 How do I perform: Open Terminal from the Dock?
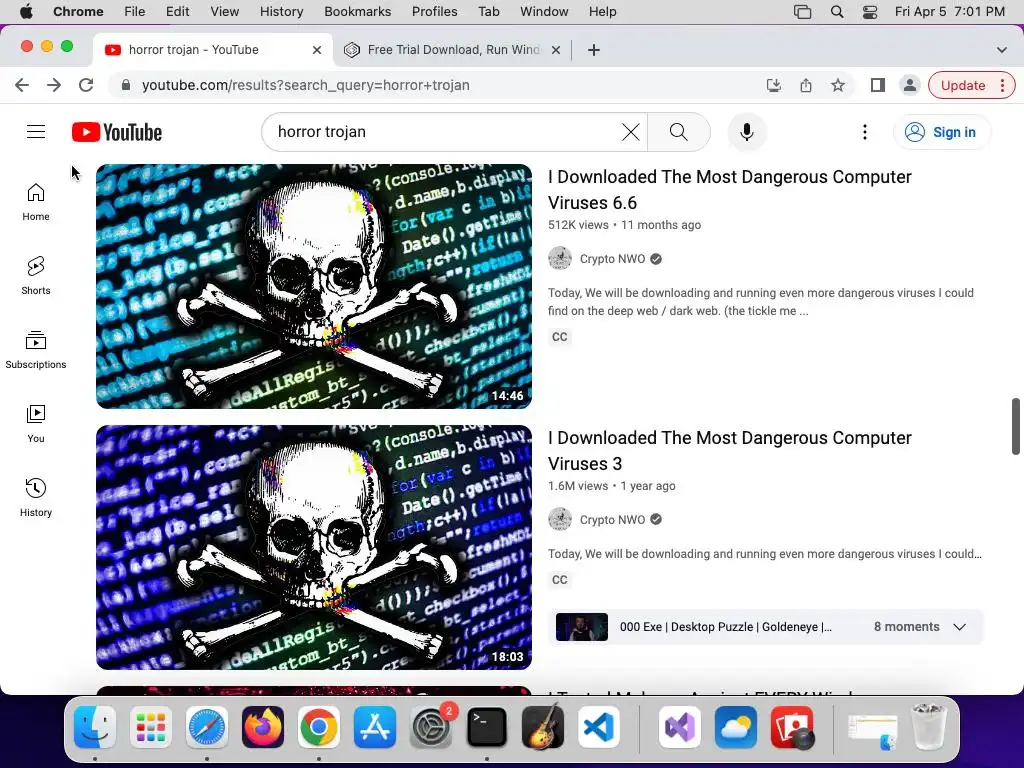click(487, 727)
